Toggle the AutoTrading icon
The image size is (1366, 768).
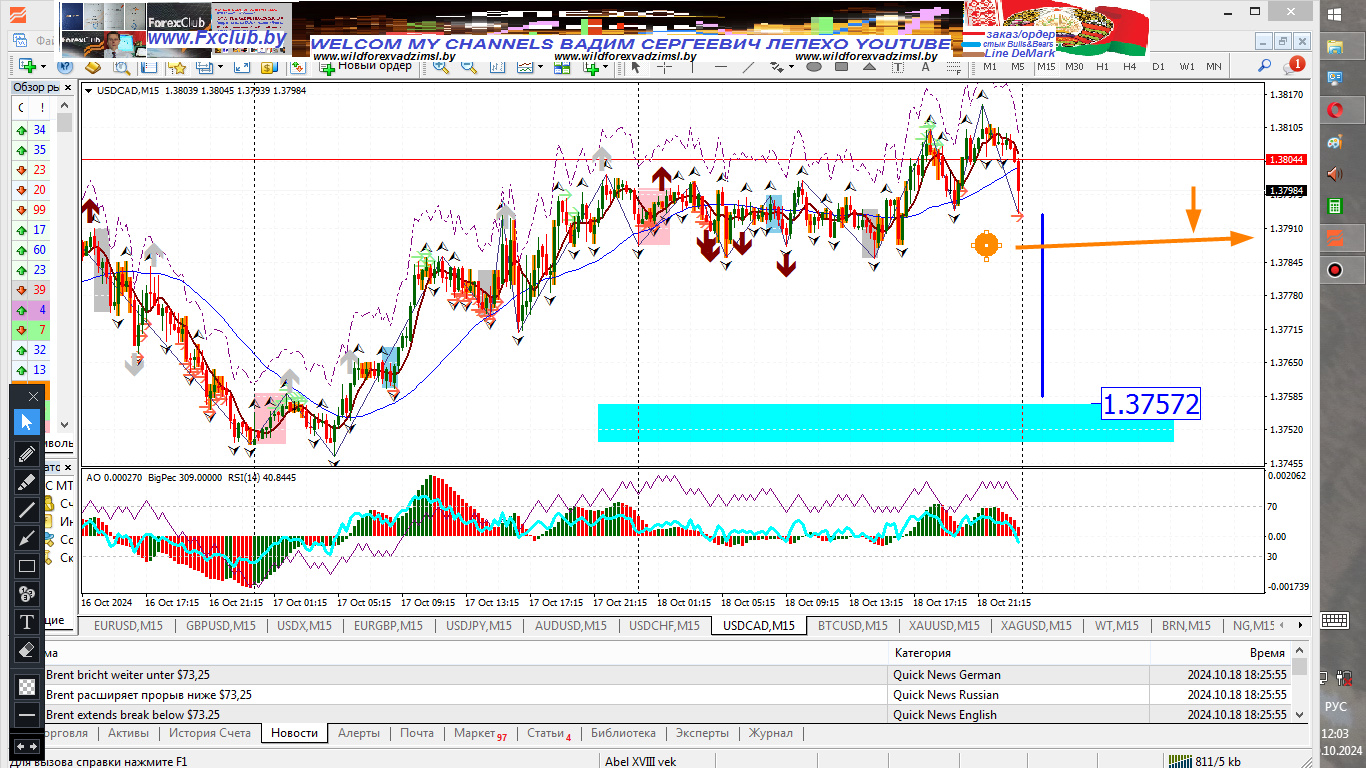297,67
